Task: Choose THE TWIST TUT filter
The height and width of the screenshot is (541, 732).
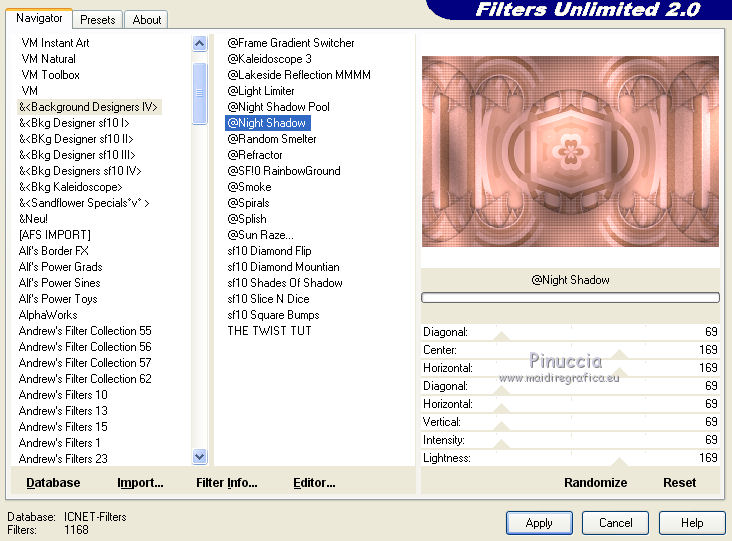Action: point(269,330)
